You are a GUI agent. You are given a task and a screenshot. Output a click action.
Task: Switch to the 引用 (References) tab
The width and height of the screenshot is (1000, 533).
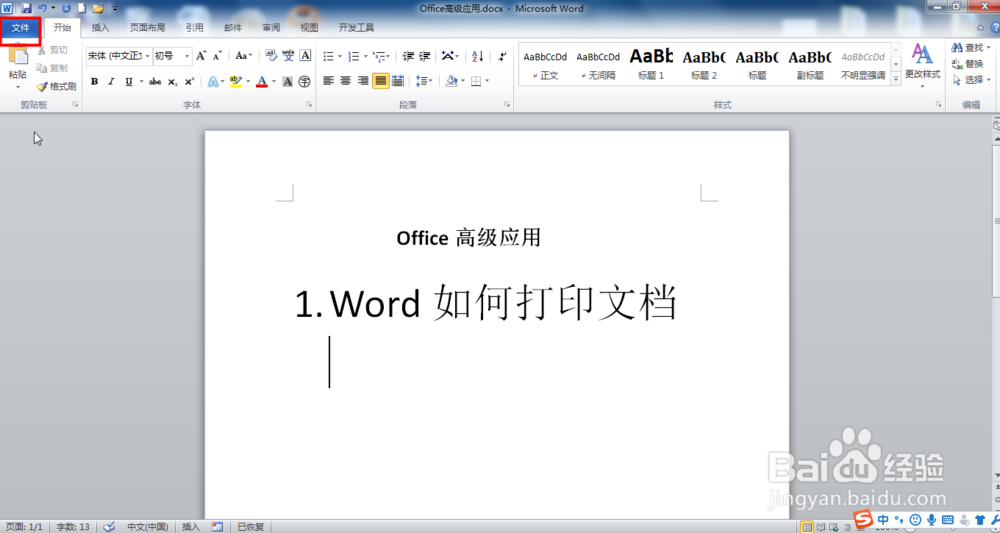coord(195,27)
